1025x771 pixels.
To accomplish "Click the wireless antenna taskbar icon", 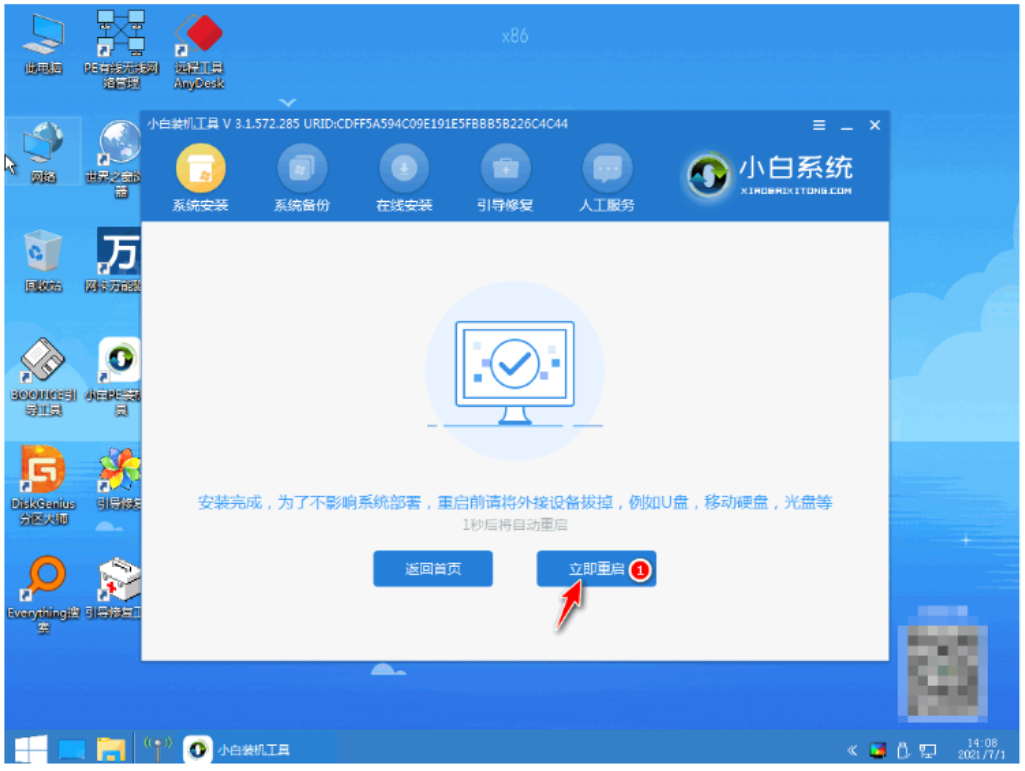I will [x=158, y=749].
